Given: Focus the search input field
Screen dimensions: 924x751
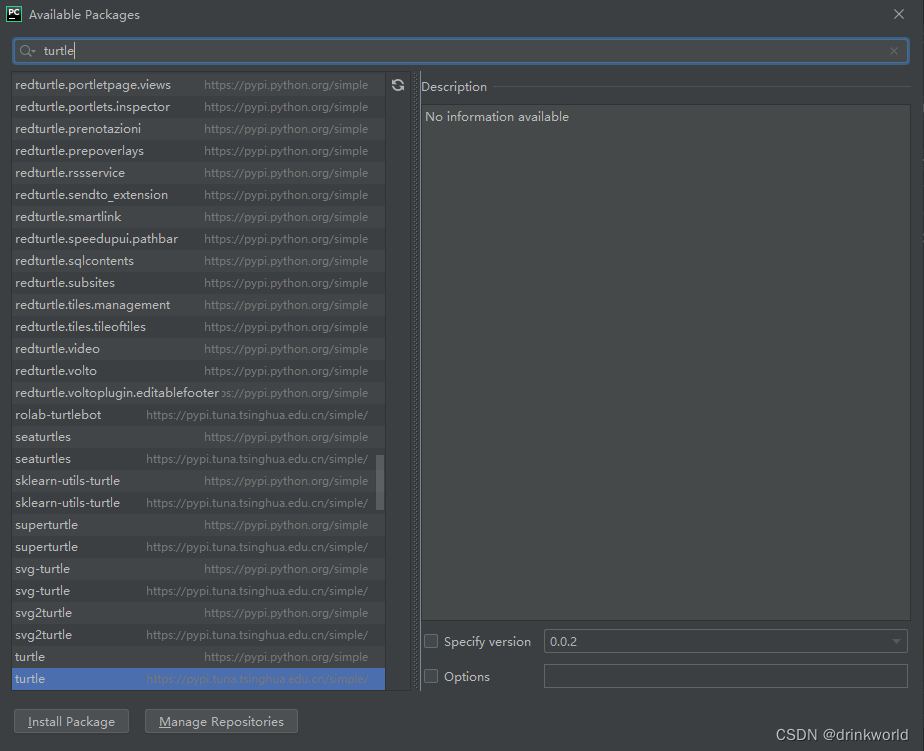Looking at the screenshot, I should pos(200,50).
